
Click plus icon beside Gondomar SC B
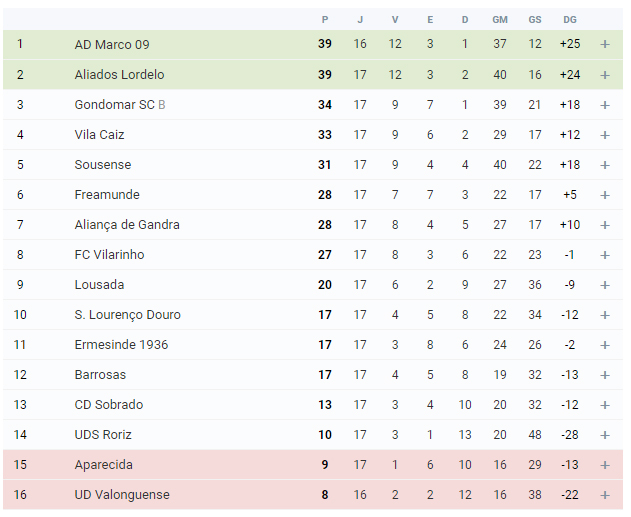point(605,105)
